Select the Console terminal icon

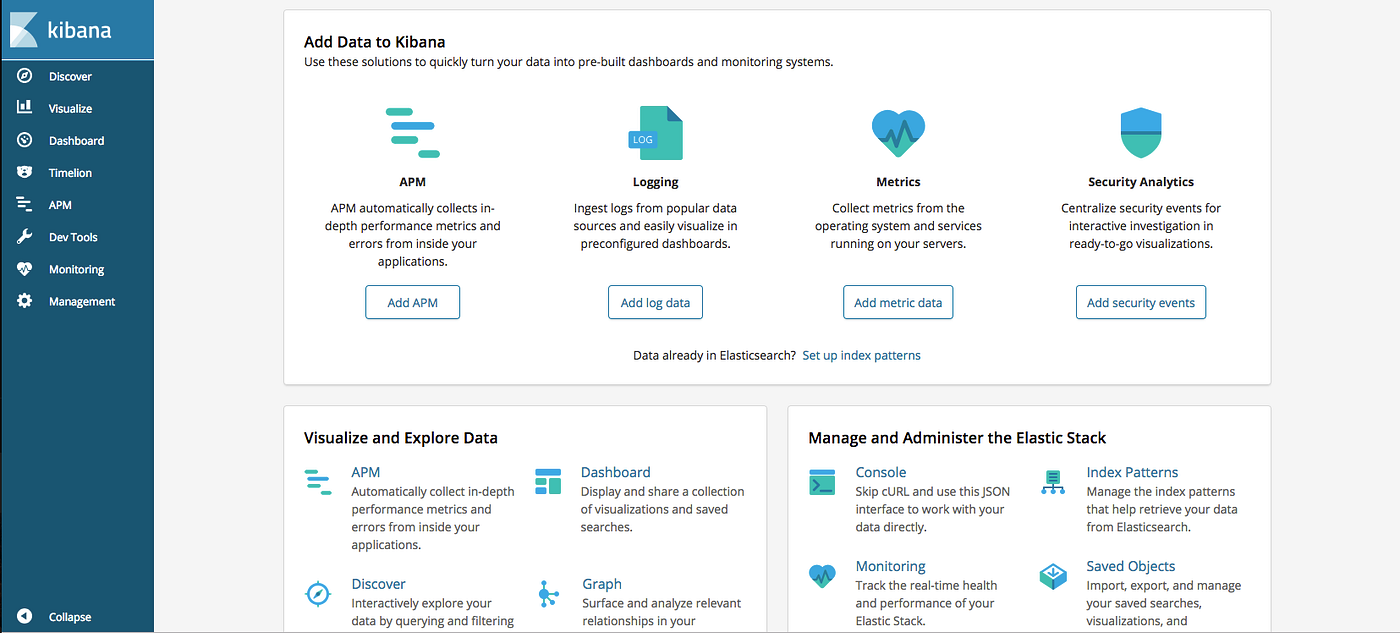click(821, 481)
